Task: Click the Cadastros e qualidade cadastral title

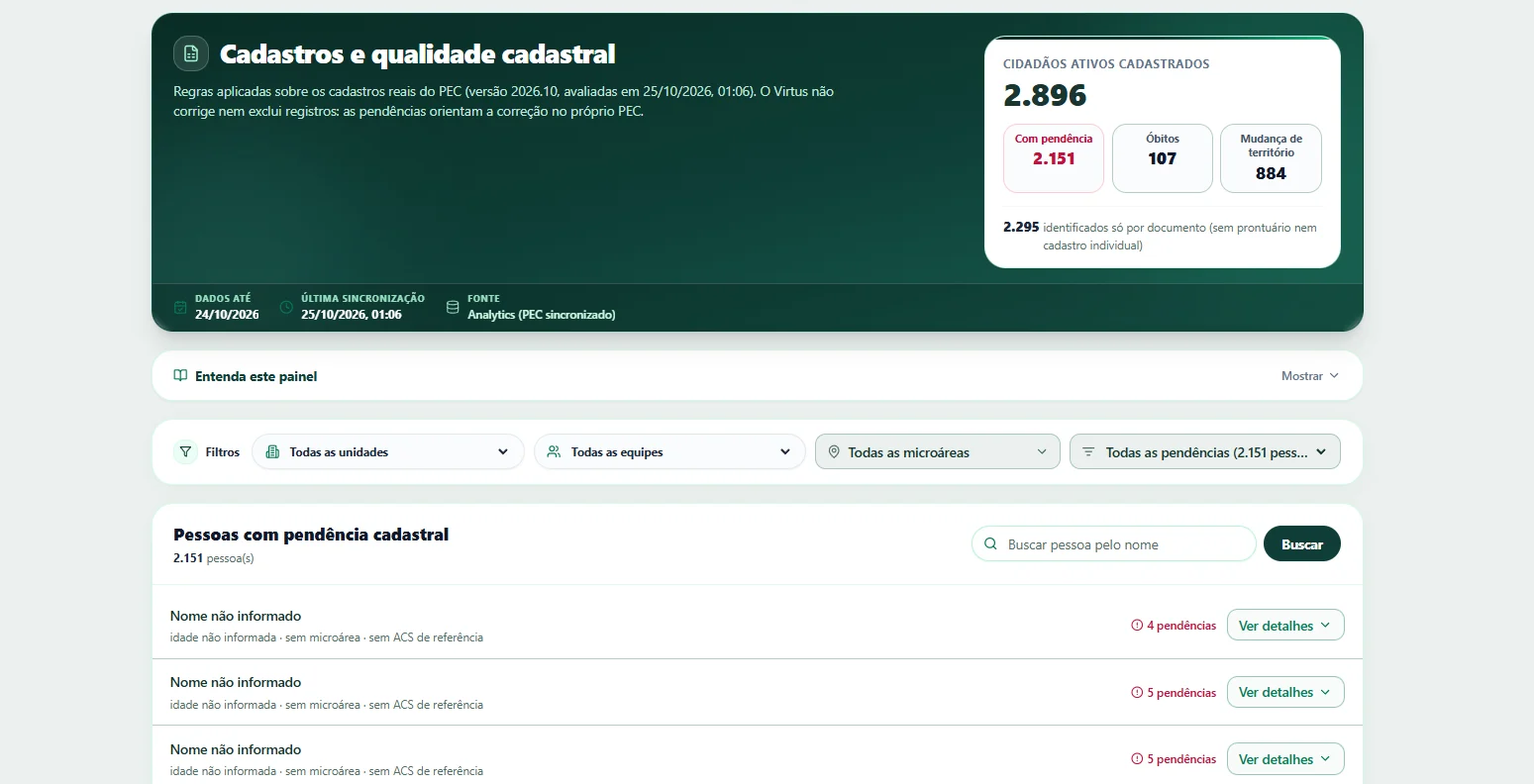Action: pyautogui.click(x=418, y=53)
